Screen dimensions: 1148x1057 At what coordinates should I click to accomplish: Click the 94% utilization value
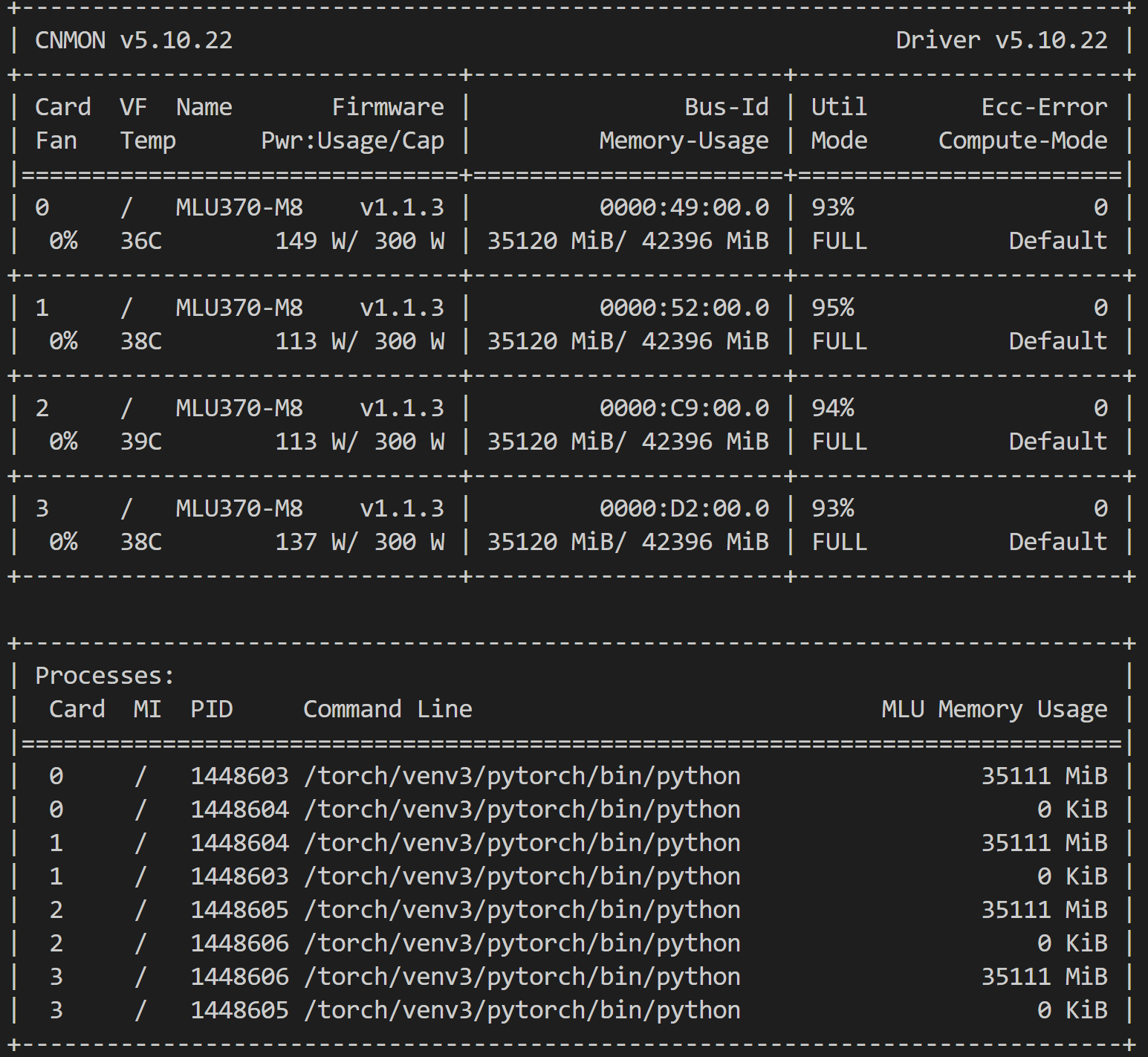click(833, 408)
